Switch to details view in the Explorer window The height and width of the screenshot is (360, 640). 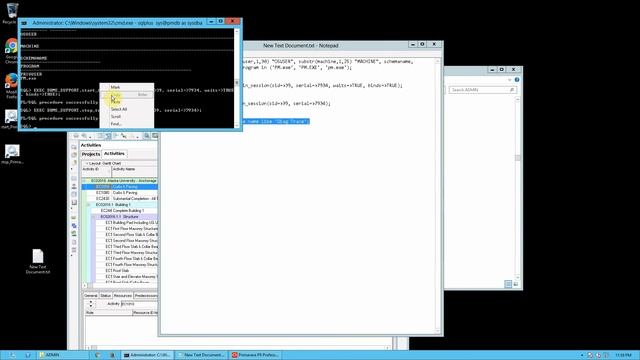508,284
